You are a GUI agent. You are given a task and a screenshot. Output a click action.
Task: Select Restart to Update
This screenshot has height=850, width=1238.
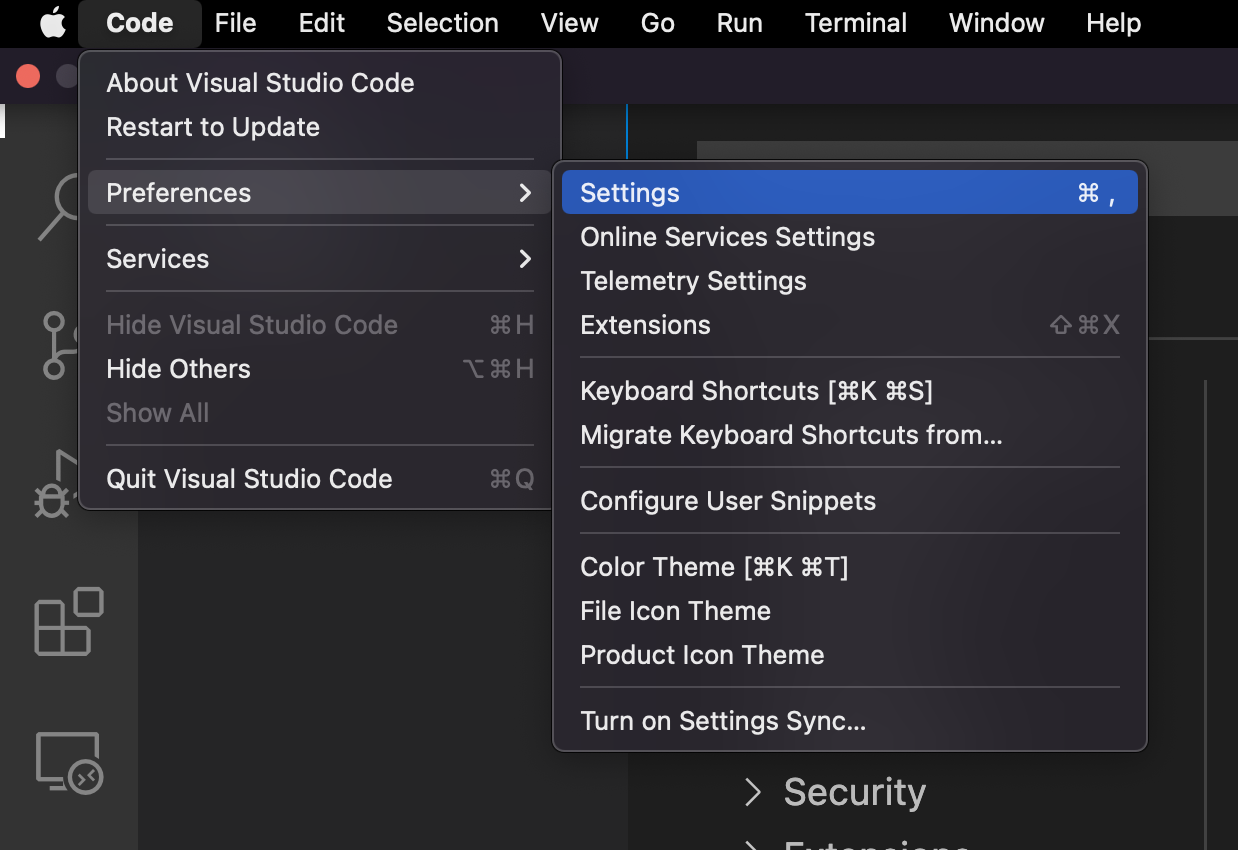(x=213, y=127)
